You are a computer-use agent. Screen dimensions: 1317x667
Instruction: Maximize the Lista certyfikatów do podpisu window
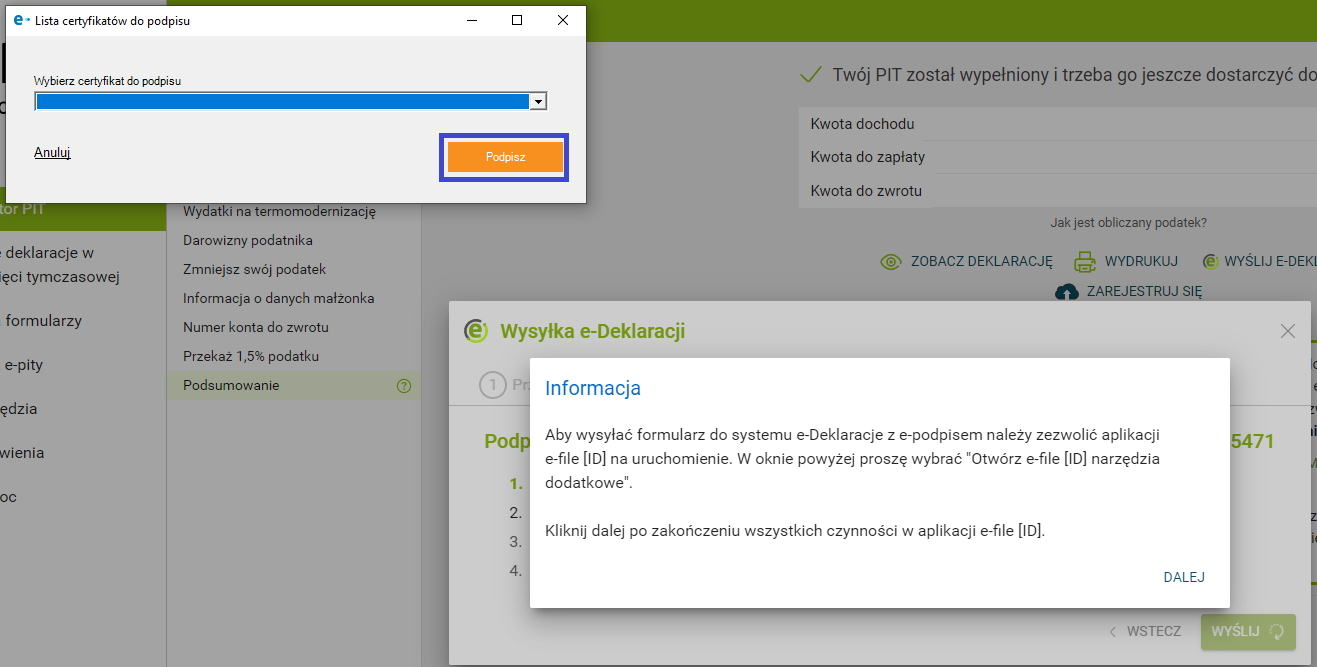click(x=517, y=20)
